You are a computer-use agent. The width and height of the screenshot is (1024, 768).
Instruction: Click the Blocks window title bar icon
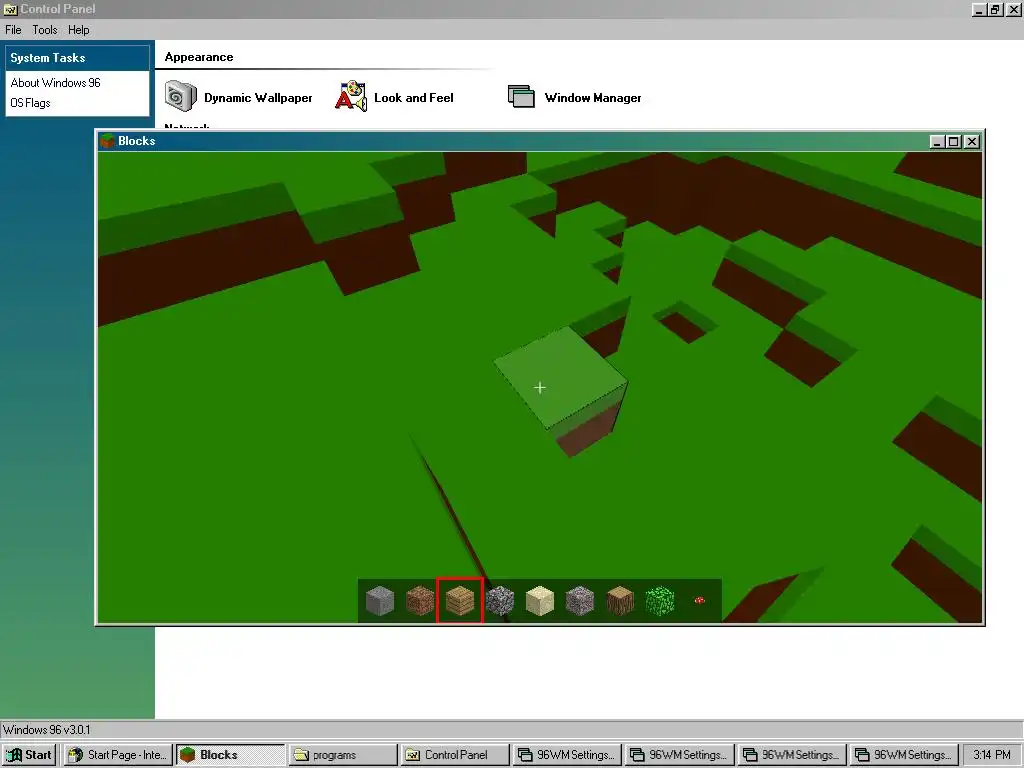[107, 141]
